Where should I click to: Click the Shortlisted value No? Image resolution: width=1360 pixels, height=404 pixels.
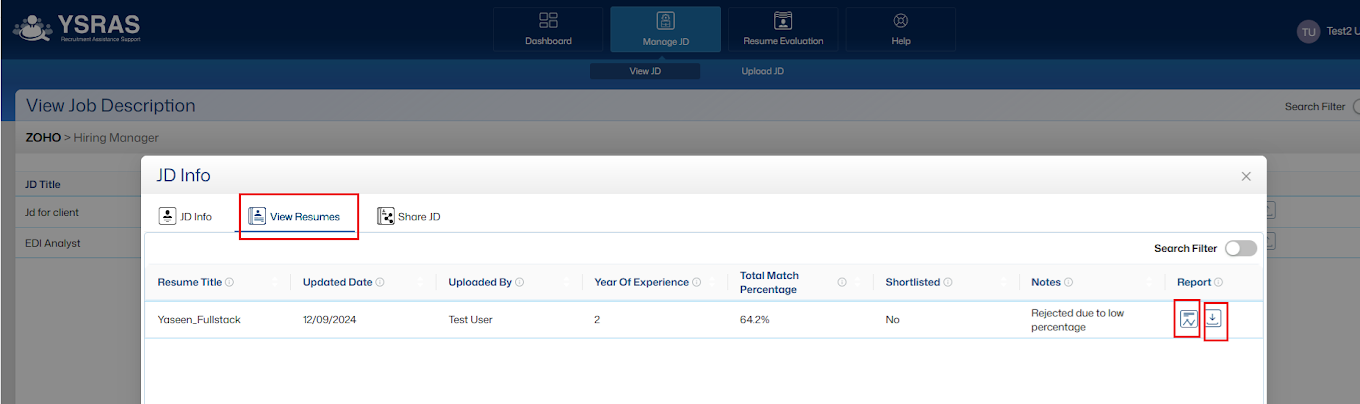892,320
